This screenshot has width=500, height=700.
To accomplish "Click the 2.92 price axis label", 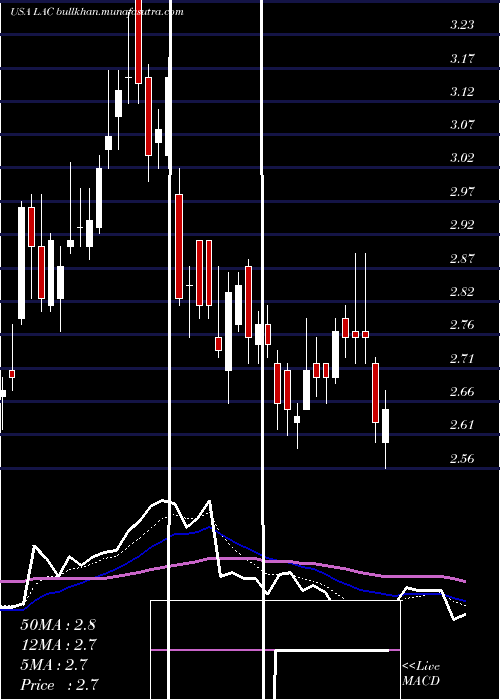I will pyautogui.click(x=462, y=225).
